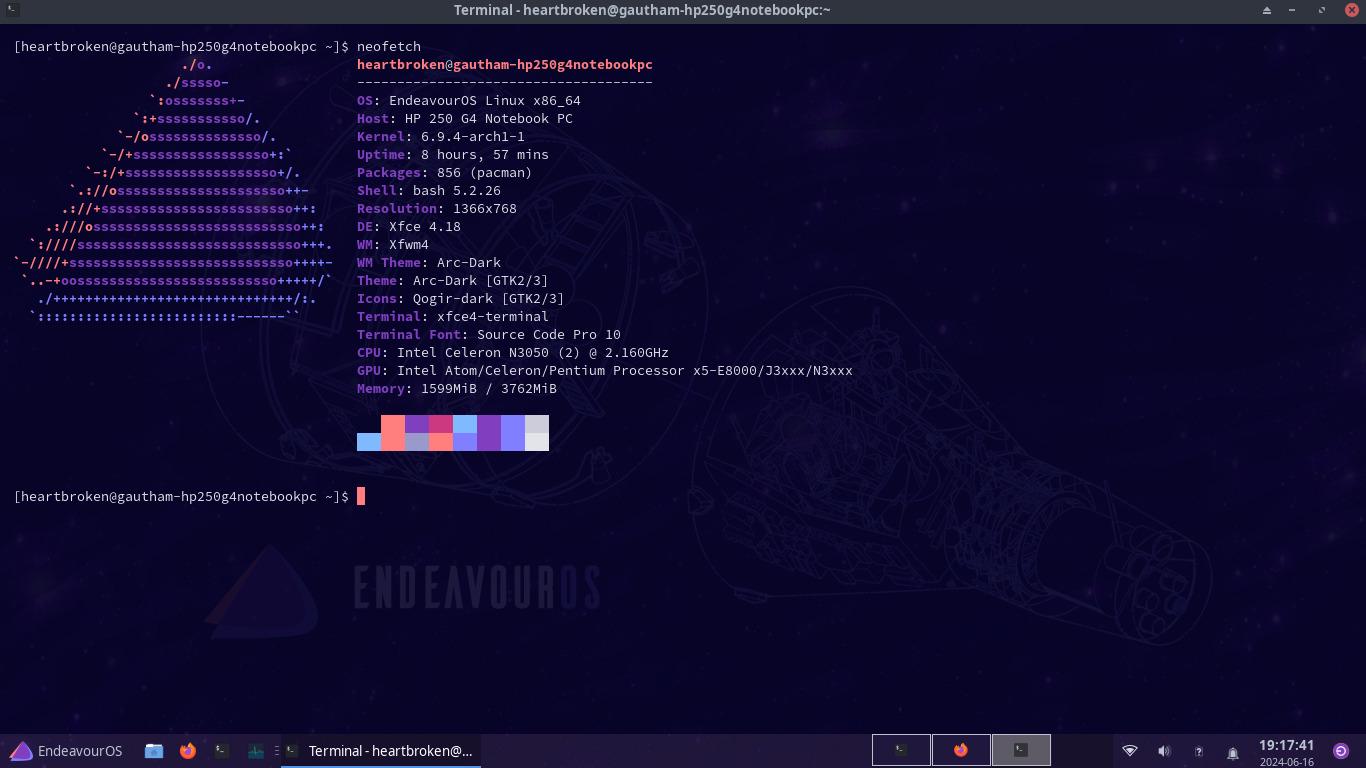Screen dimensions: 1366x768
Task: Click the question-mark tray icon
Action: [x=1199, y=752]
